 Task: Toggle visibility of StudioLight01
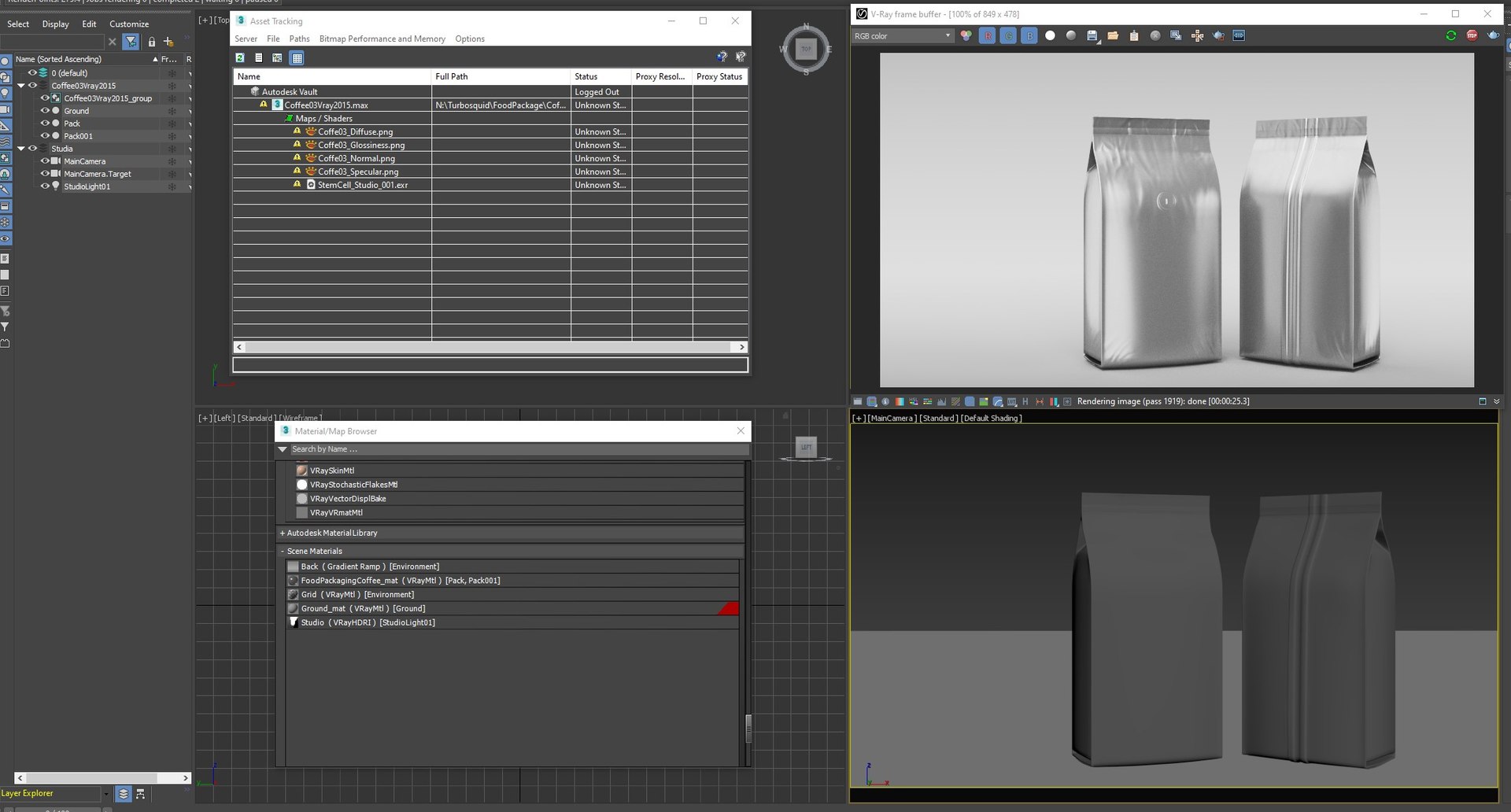(x=45, y=186)
